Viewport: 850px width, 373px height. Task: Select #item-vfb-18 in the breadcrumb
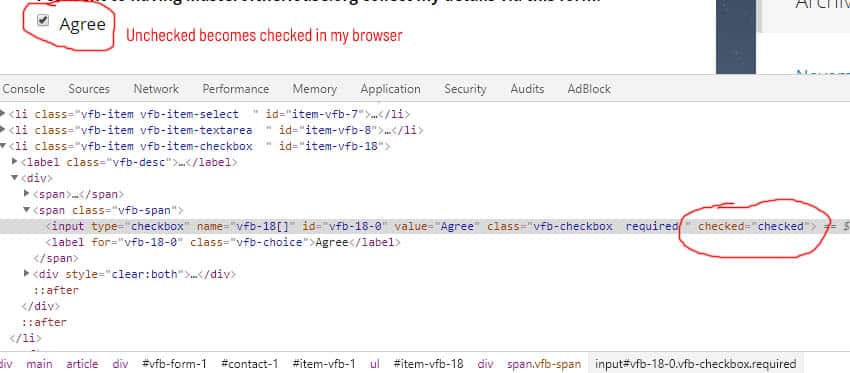point(428,364)
